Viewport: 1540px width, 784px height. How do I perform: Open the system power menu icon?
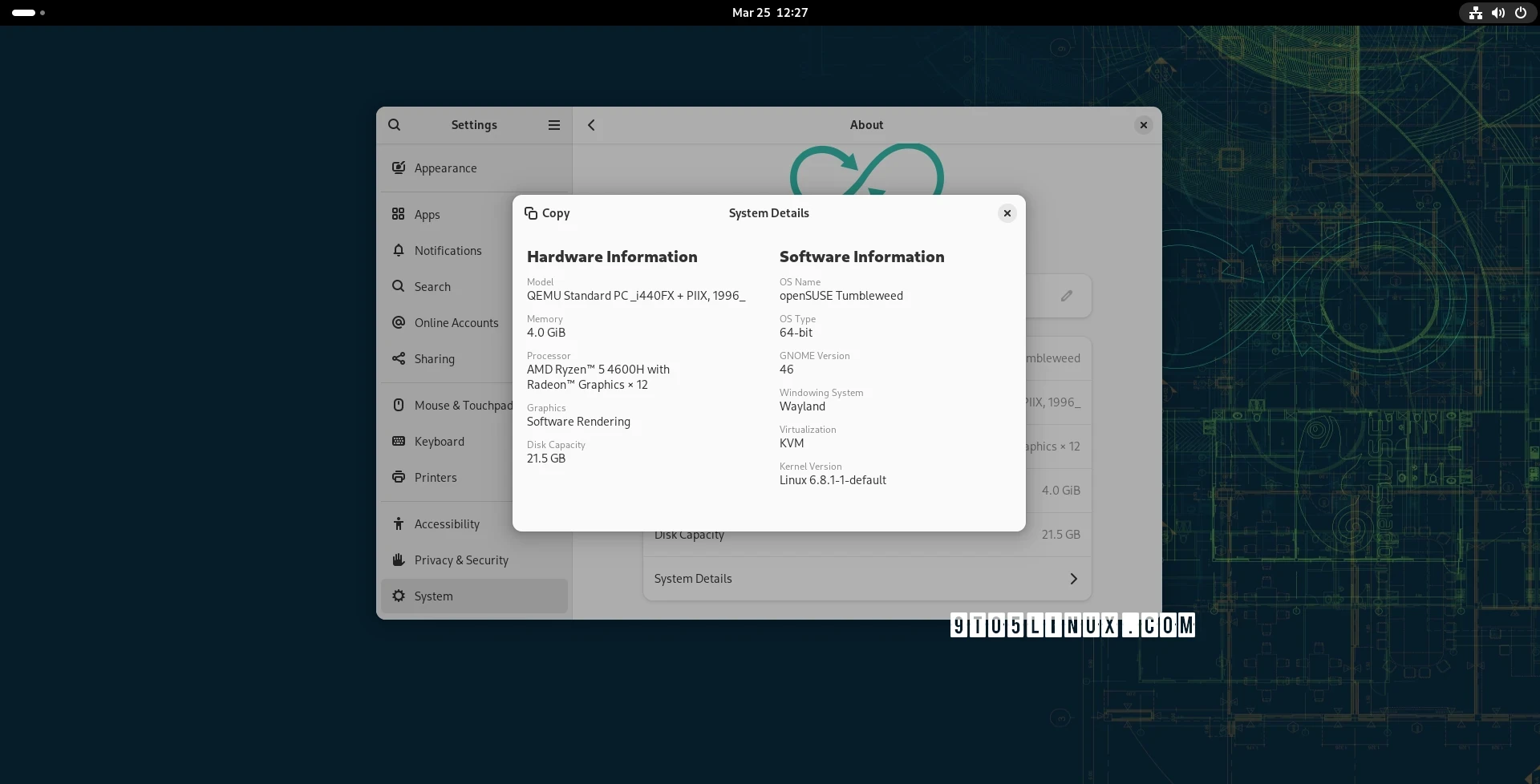tap(1520, 13)
